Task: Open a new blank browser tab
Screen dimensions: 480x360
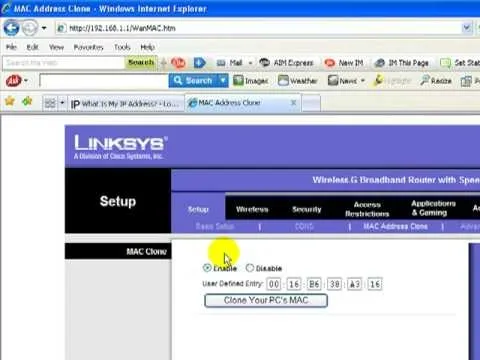Action: click(x=311, y=103)
